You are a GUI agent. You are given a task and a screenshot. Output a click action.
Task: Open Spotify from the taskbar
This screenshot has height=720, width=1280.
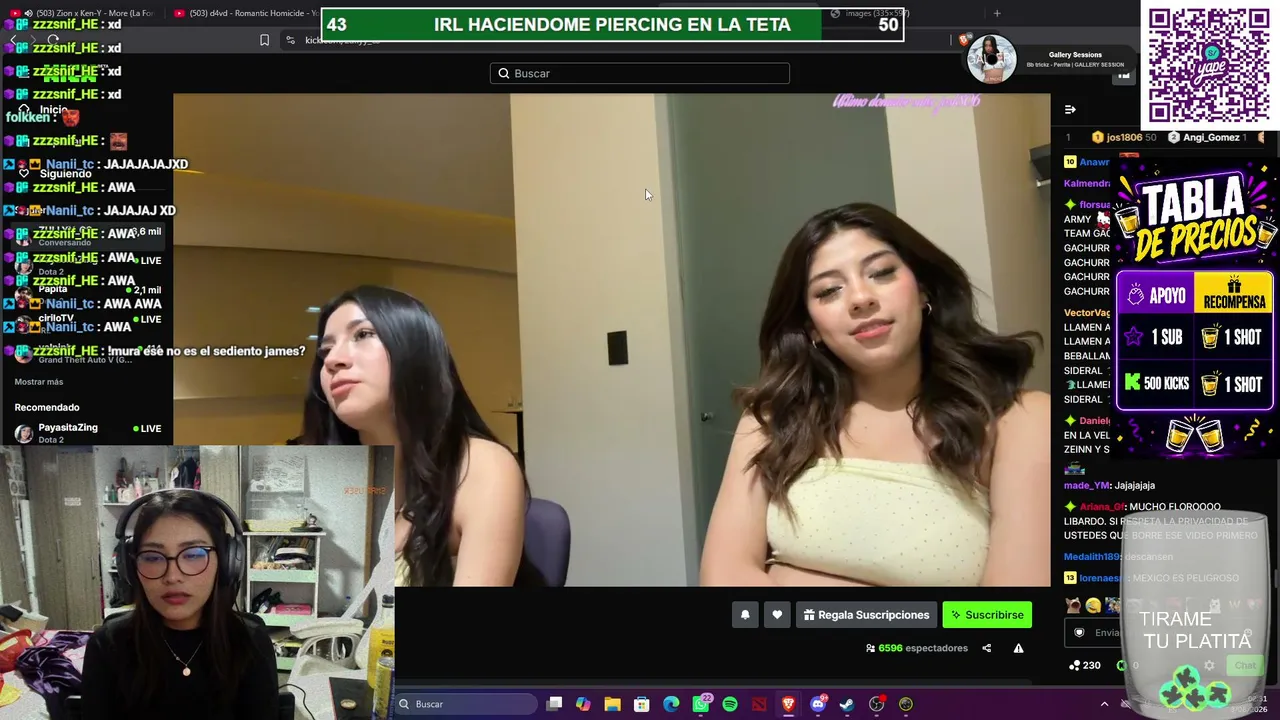coord(730,704)
